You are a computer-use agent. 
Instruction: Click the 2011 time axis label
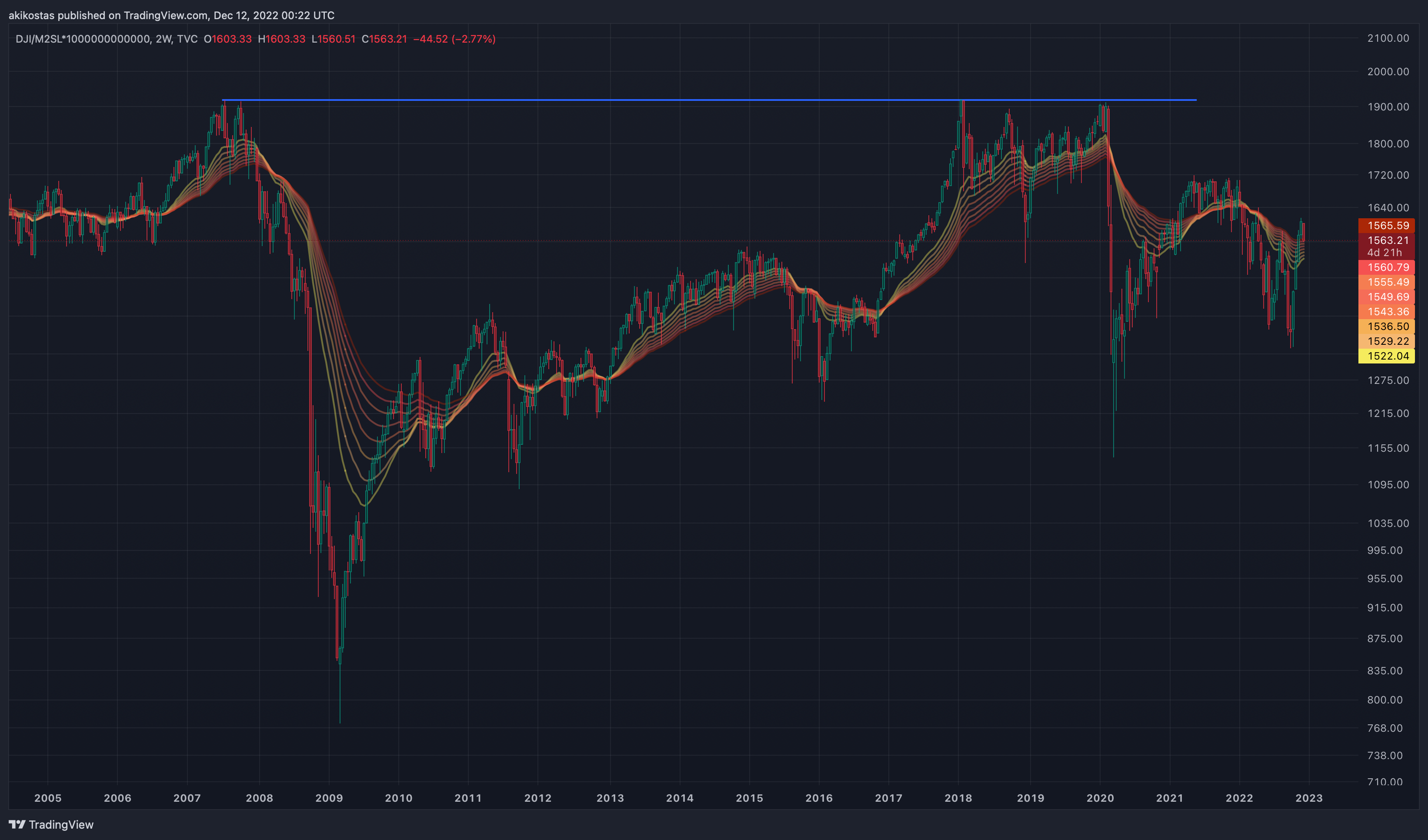click(x=468, y=798)
